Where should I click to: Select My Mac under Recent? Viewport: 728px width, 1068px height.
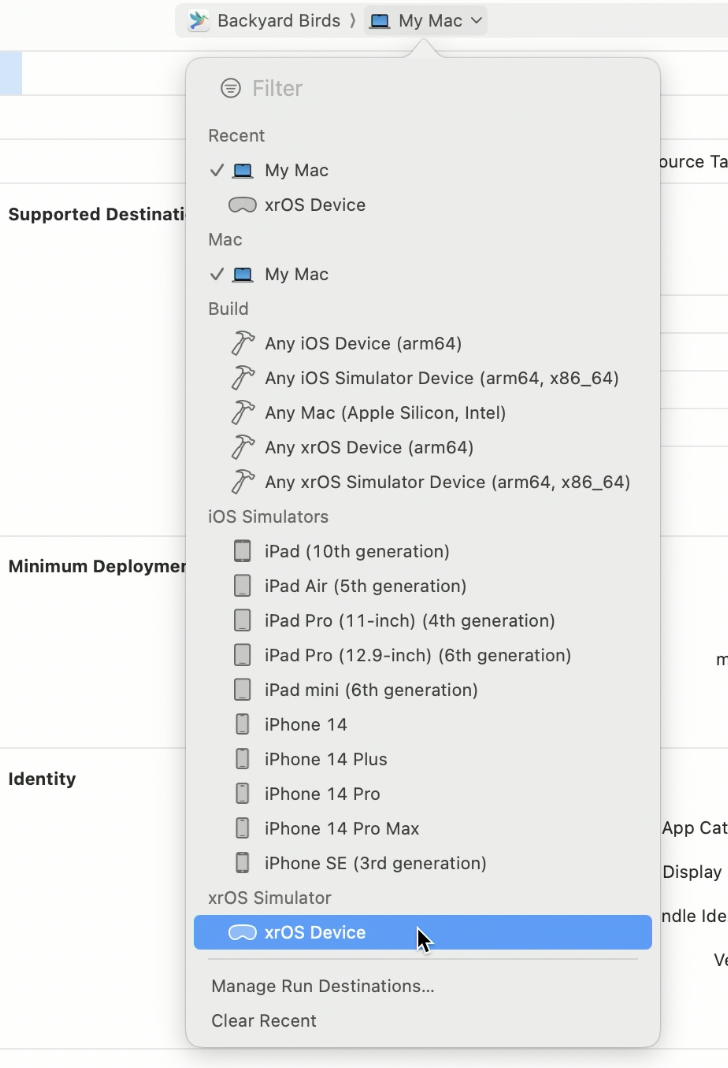[x=422, y=170]
